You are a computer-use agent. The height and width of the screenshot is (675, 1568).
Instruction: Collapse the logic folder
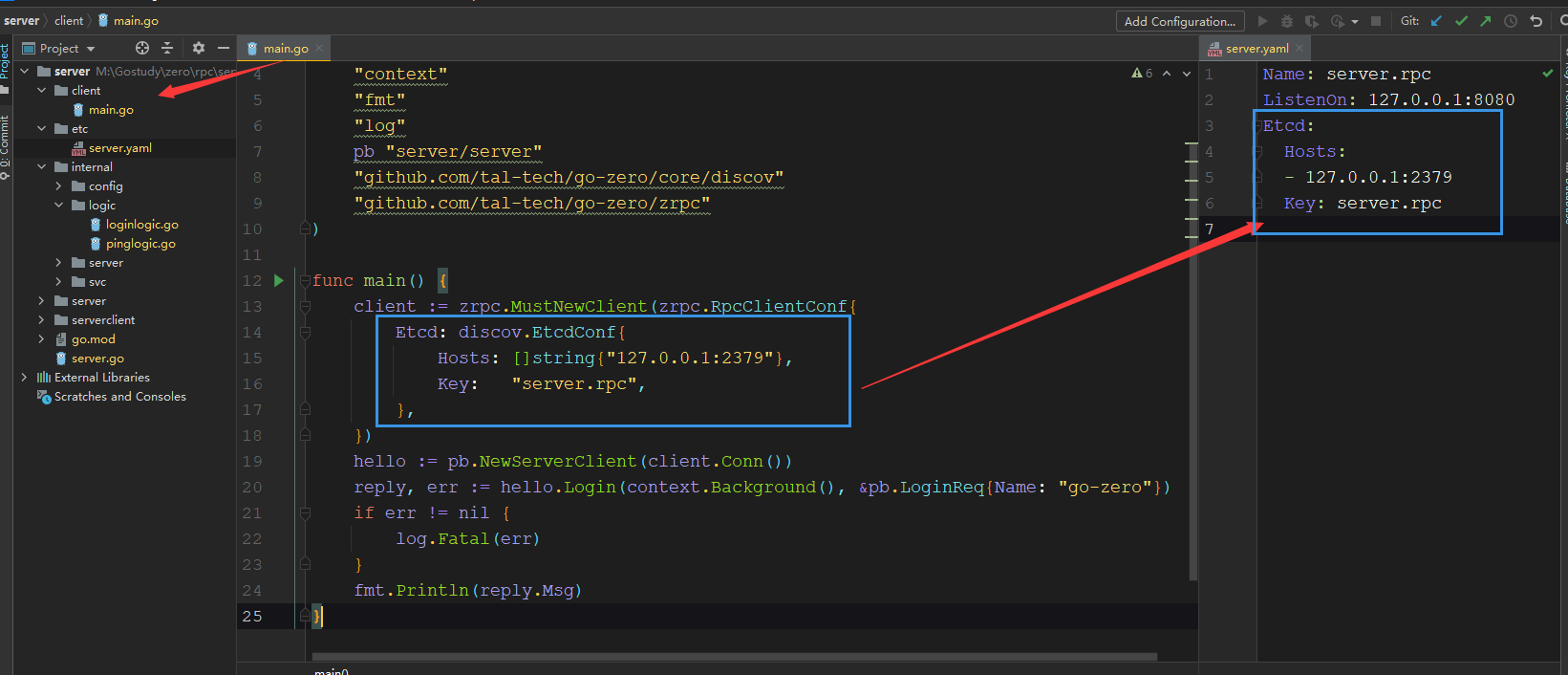click(59, 205)
